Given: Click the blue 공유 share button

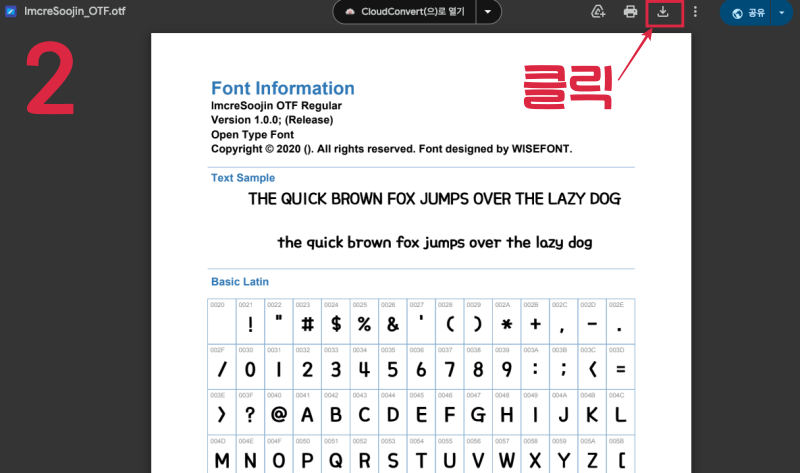Looking at the screenshot, I should (748, 13).
